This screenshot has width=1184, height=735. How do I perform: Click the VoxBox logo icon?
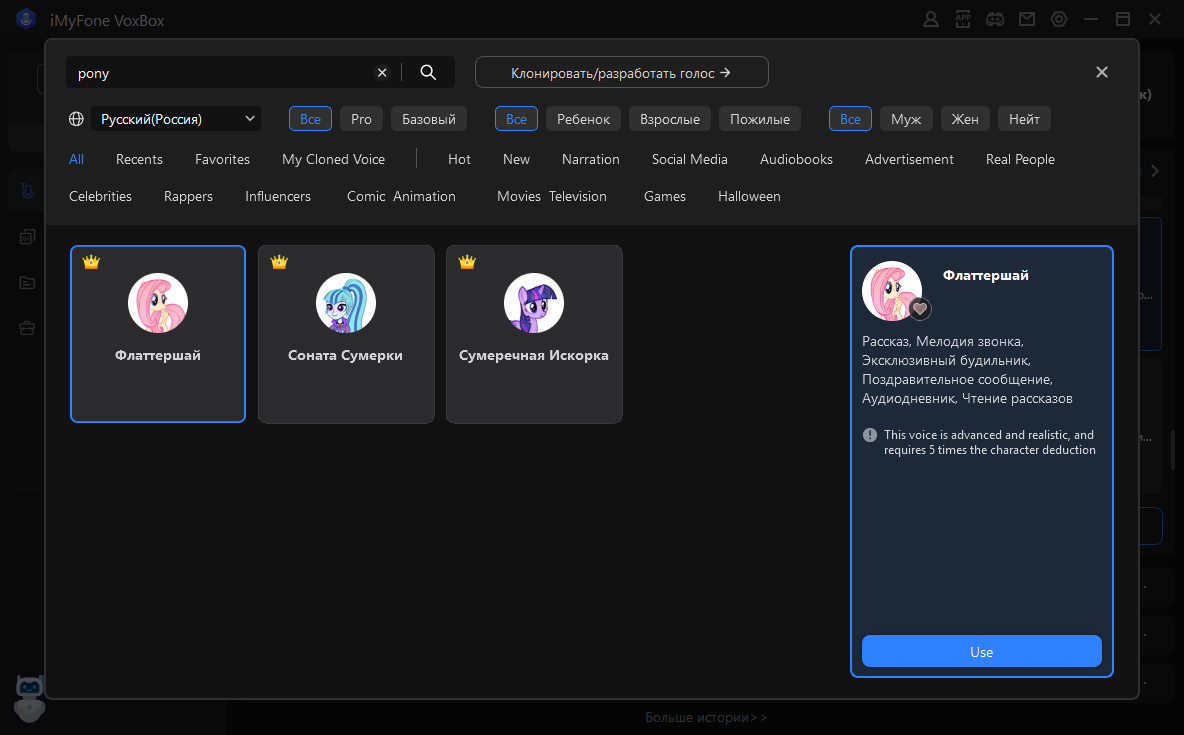click(26, 20)
